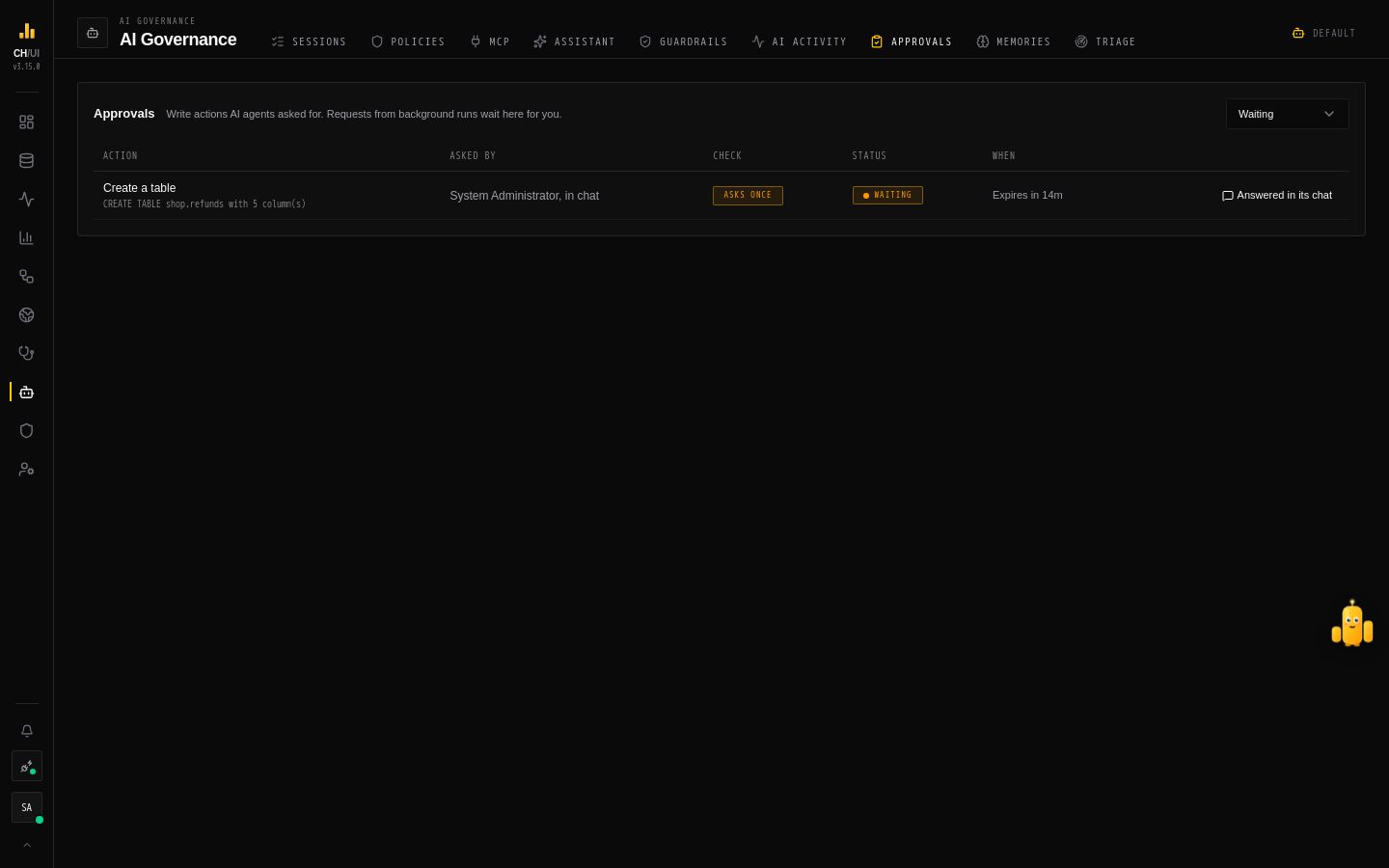The height and width of the screenshot is (868, 1389).
Task: Click the robot icon box beside AI Governance title
Action: point(93,33)
